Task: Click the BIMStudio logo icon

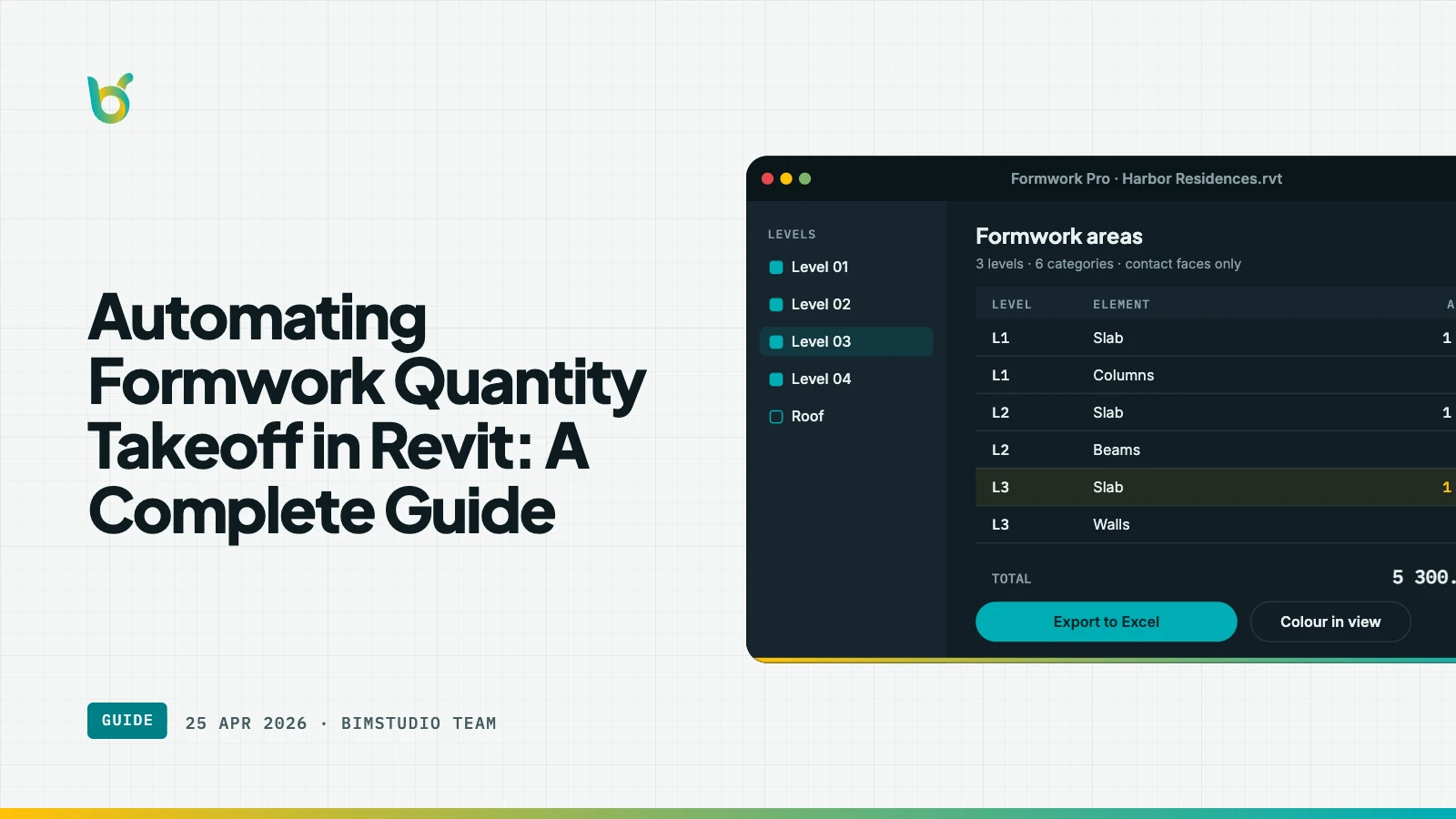Action: [110, 98]
